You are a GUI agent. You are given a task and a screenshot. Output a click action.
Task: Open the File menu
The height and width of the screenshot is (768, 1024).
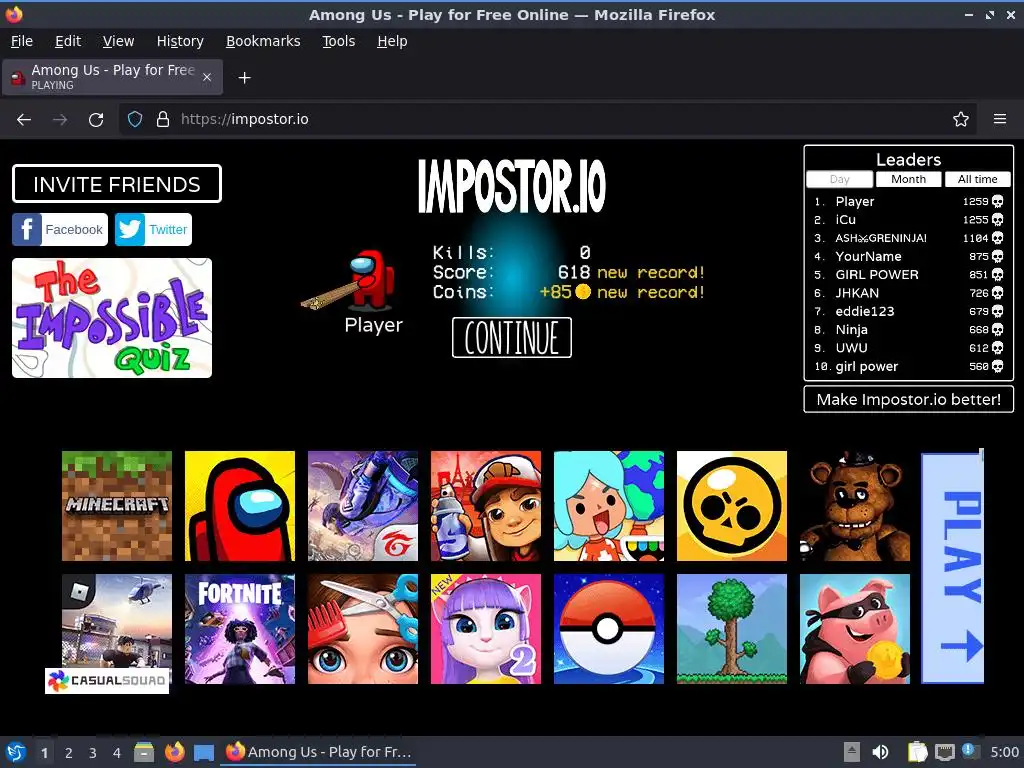pyautogui.click(x=22, y=41)
